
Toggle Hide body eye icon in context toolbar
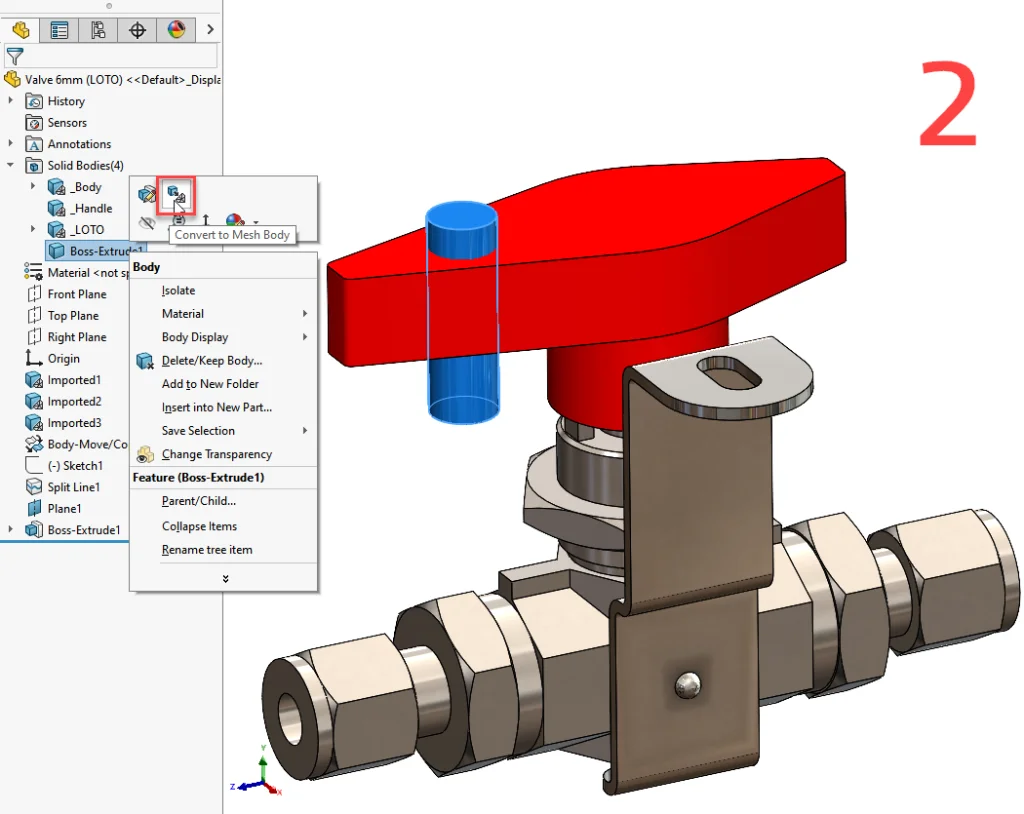[147, 222]
